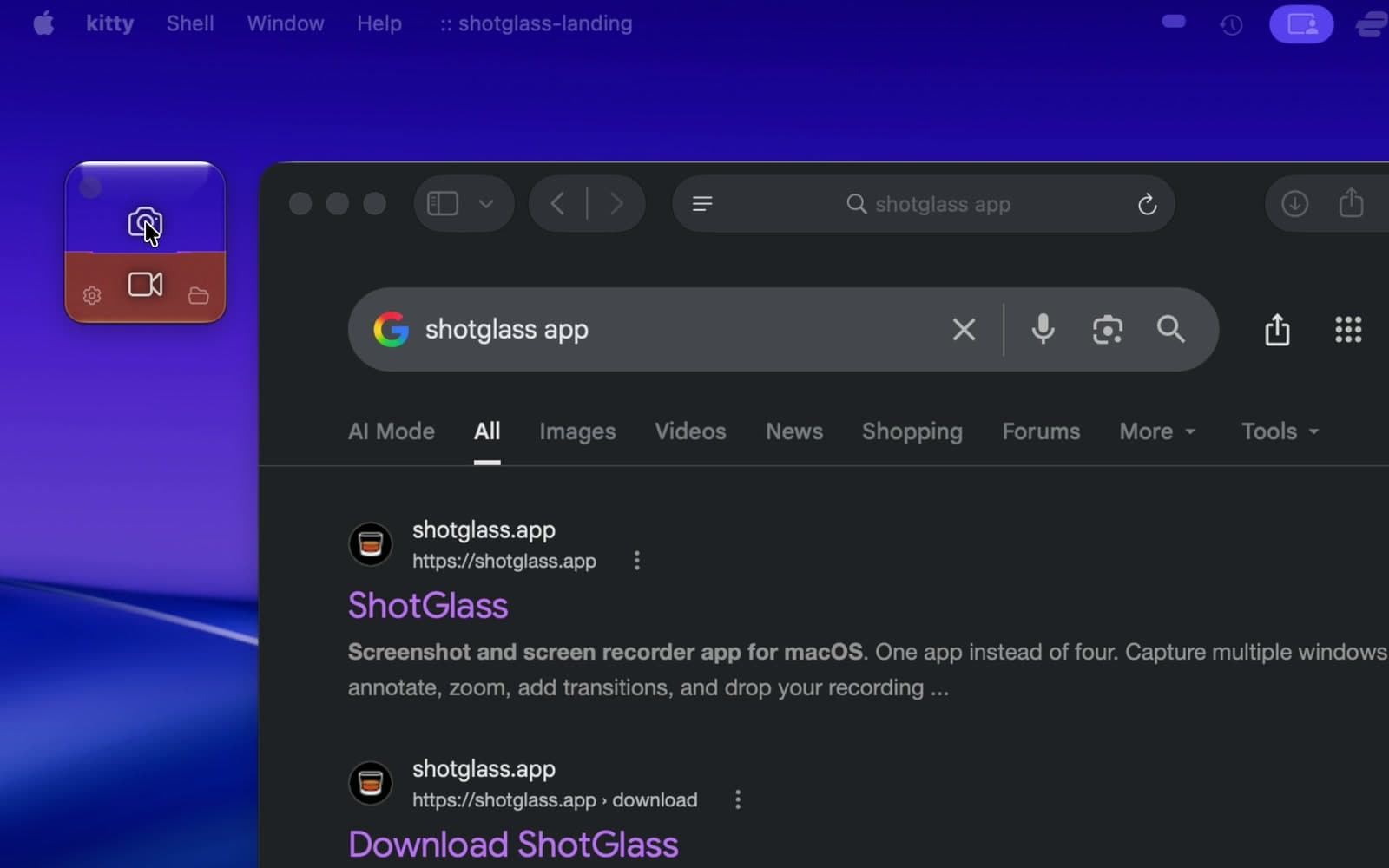Screen dimensions: 1389x868
Task: Open options for first shotglass.app result
Action: click(637, 561)
